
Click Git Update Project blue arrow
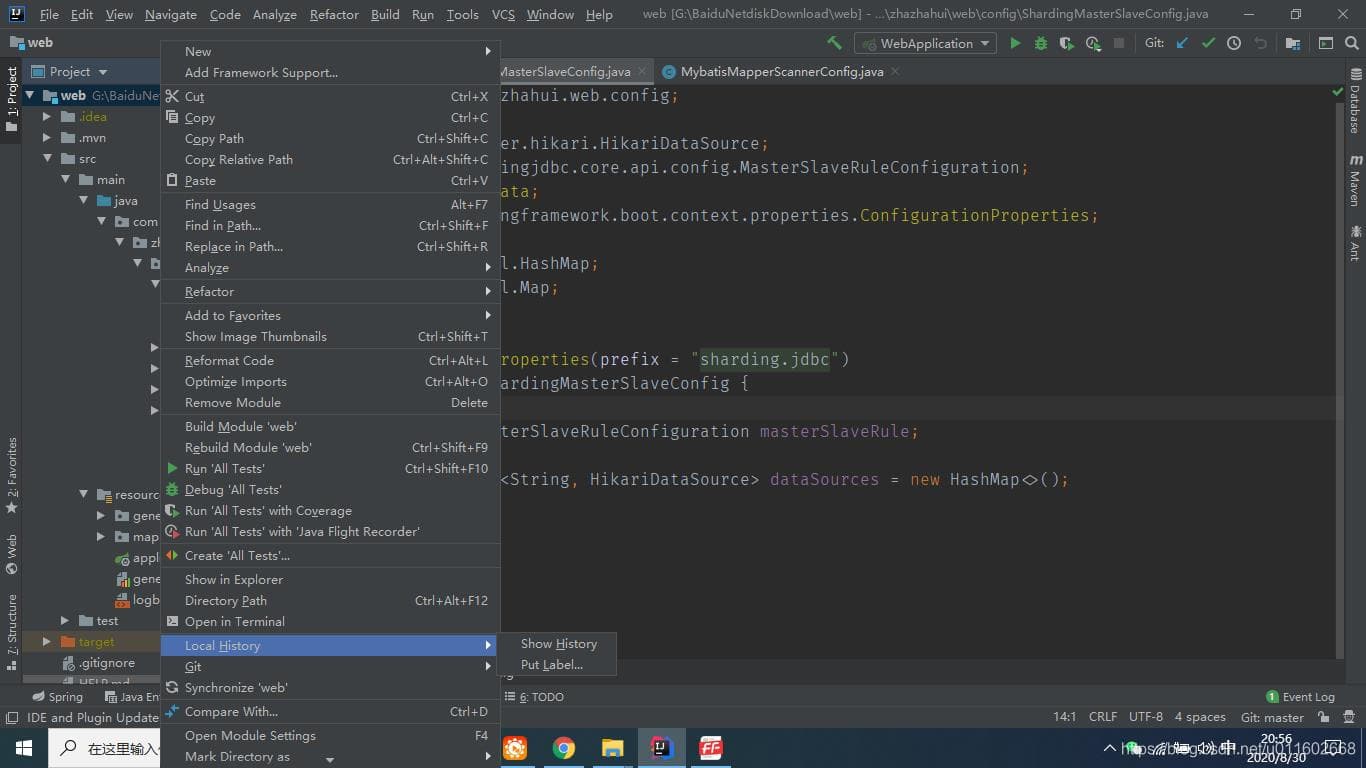click(x=1183, y=43)
